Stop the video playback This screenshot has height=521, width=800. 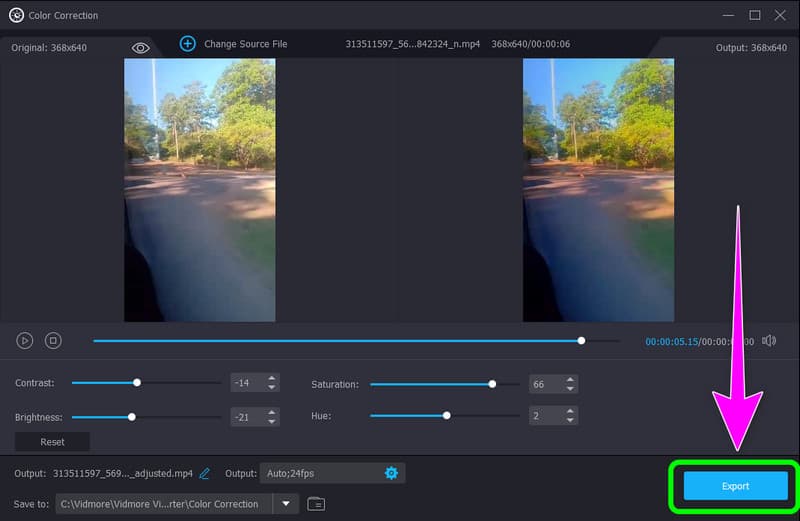click(53, 341)
